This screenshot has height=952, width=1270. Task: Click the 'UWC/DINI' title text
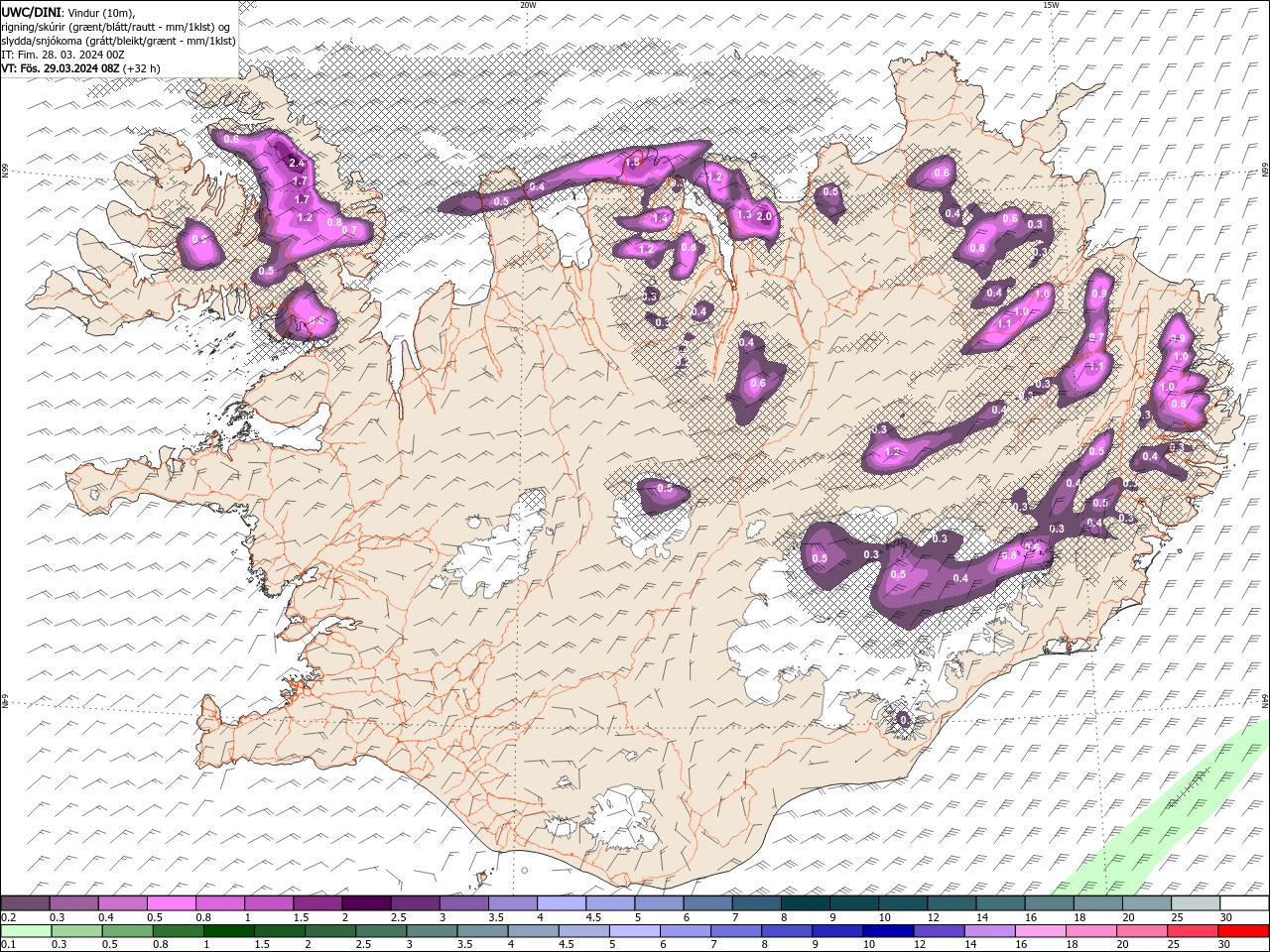32,11
